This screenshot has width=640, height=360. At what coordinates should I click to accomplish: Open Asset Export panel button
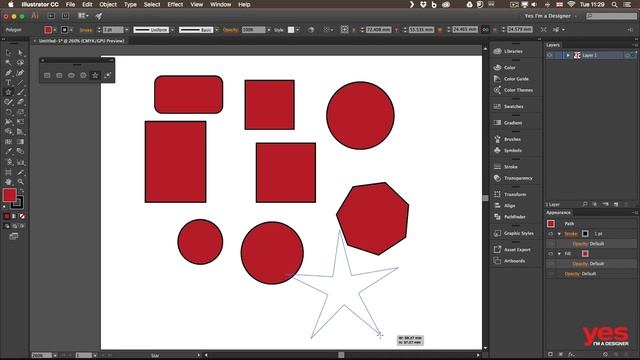click(x=512, y=249)
